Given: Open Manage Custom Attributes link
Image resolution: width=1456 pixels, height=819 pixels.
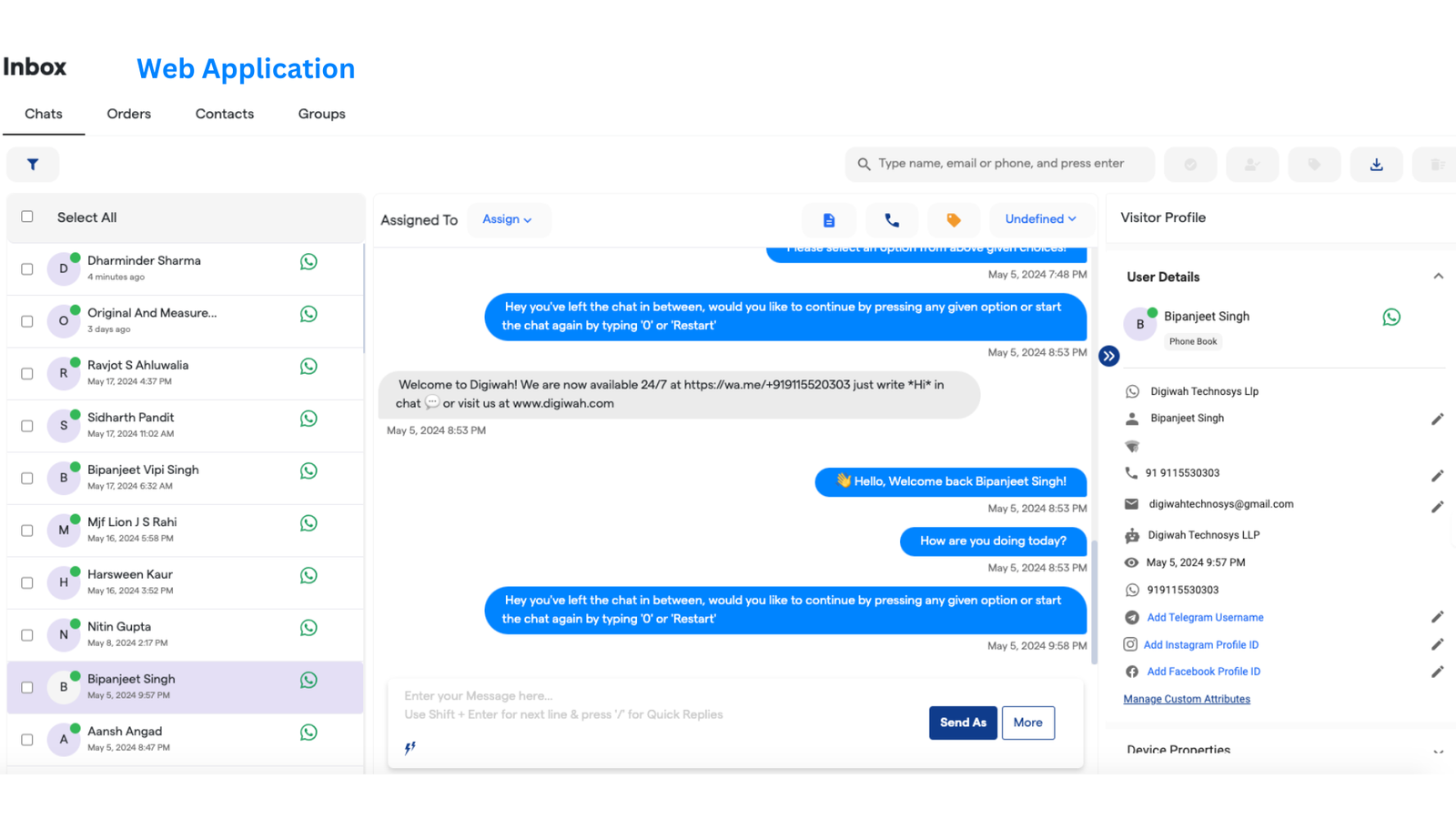Looking at the screenshot, I should 1186,699.
